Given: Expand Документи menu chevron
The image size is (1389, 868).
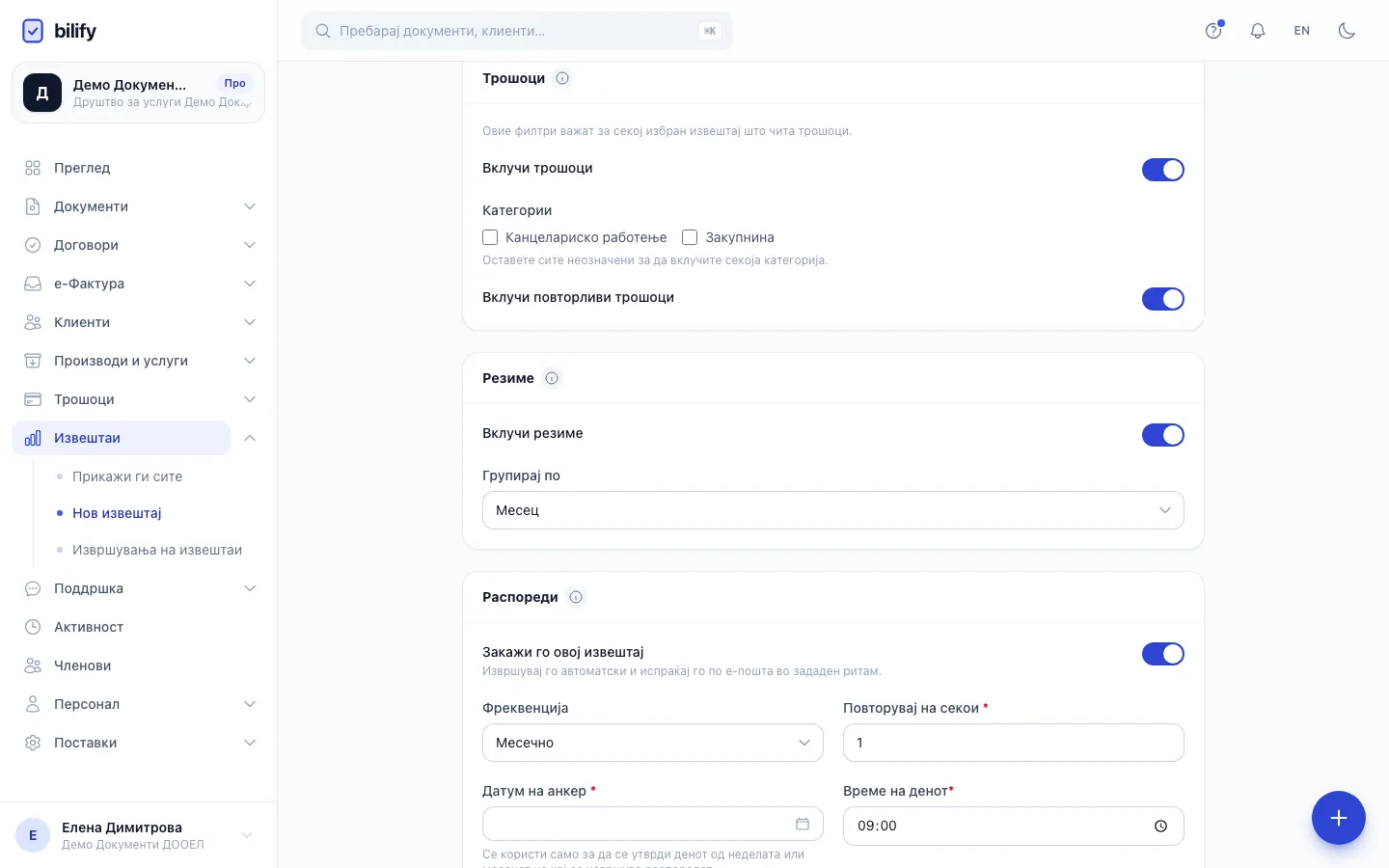Looking at the screenshot, I should coord(250,206).
